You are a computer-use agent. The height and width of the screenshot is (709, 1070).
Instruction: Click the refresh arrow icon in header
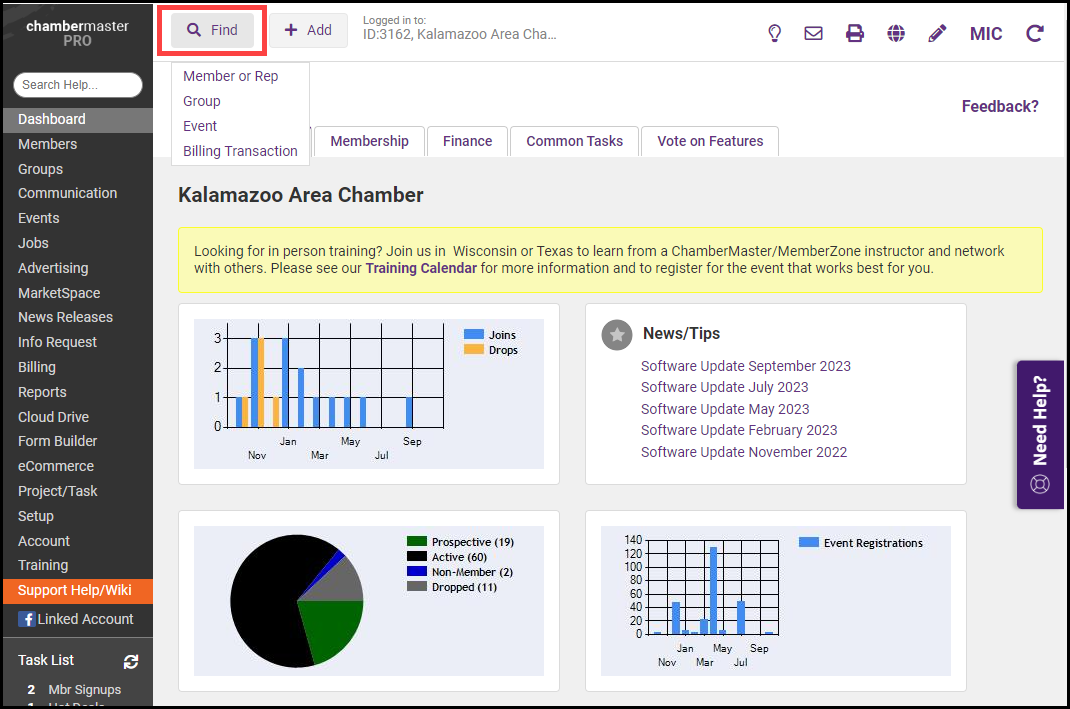tap(1035, 33)
